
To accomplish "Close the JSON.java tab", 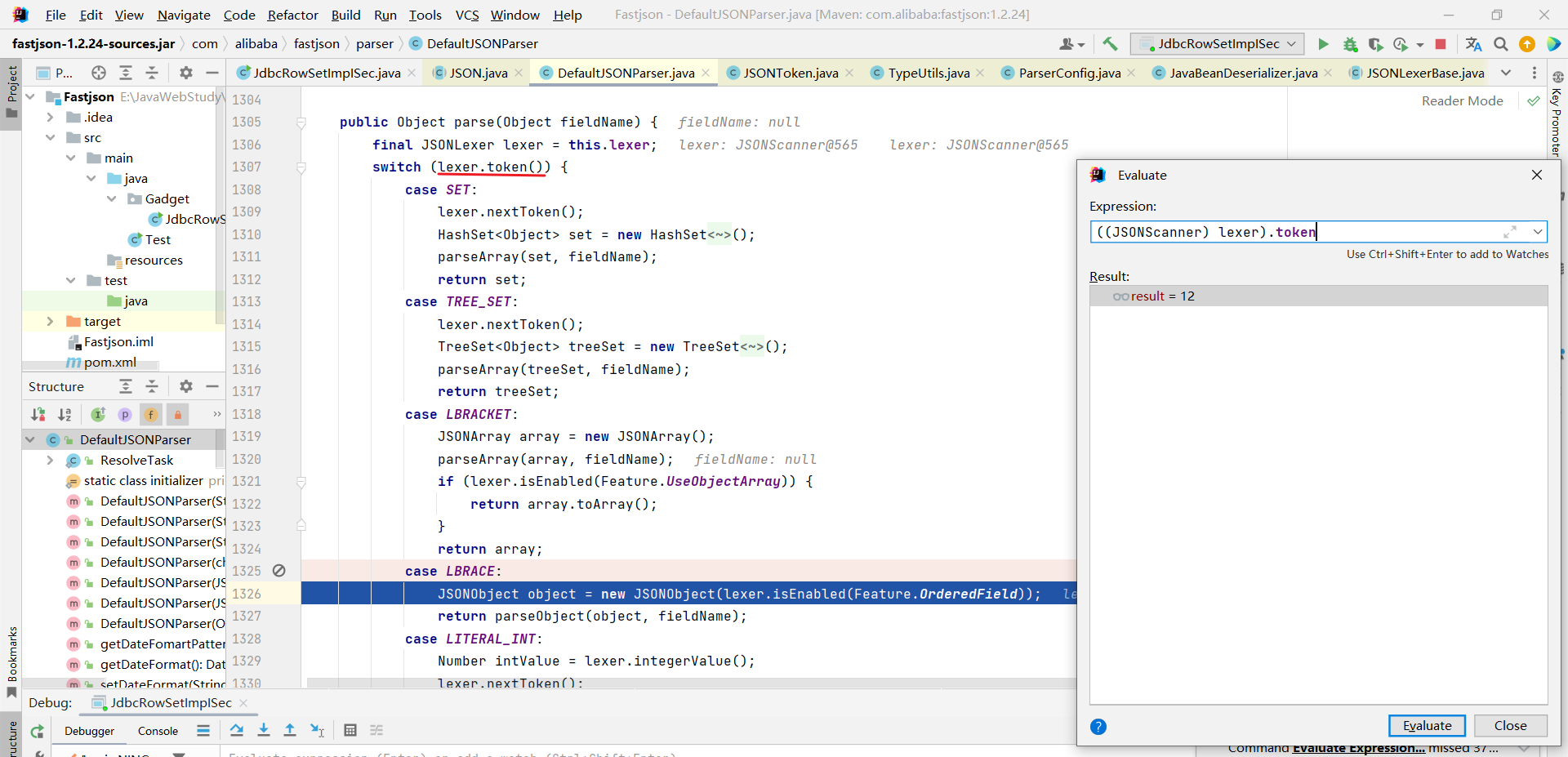I will [x=518, y=73].
